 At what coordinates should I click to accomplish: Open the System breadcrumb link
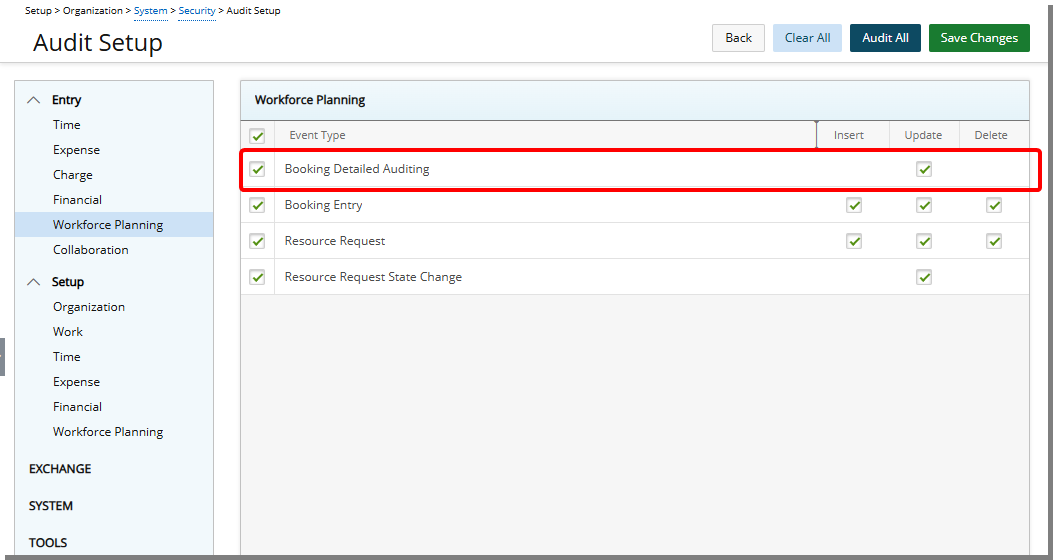pyautogui.click(x=150, y=11)
